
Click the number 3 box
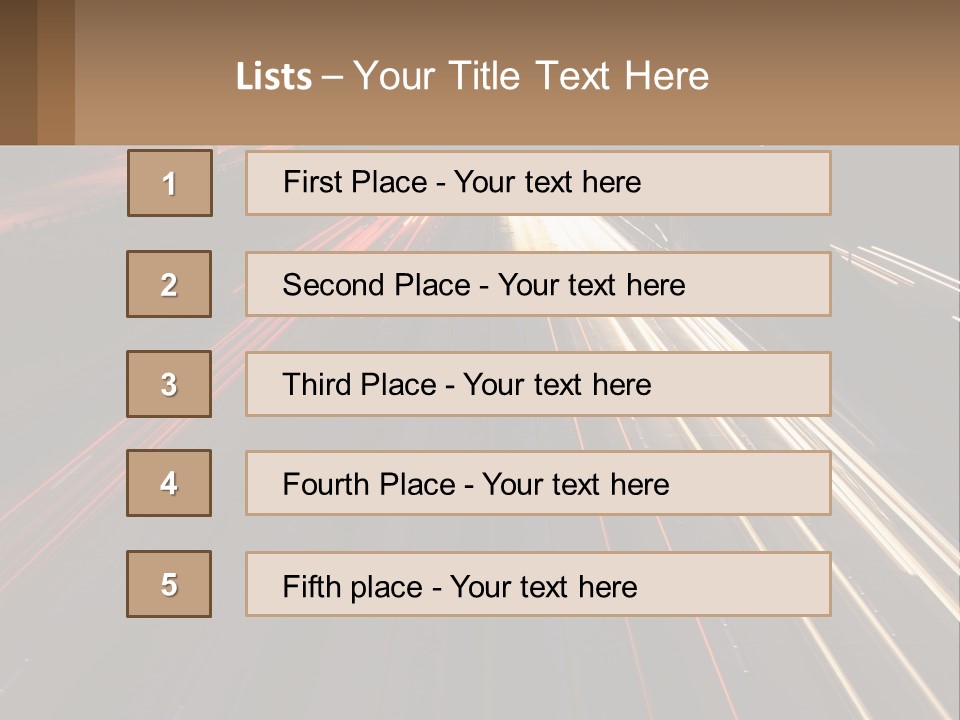[169, 384]
